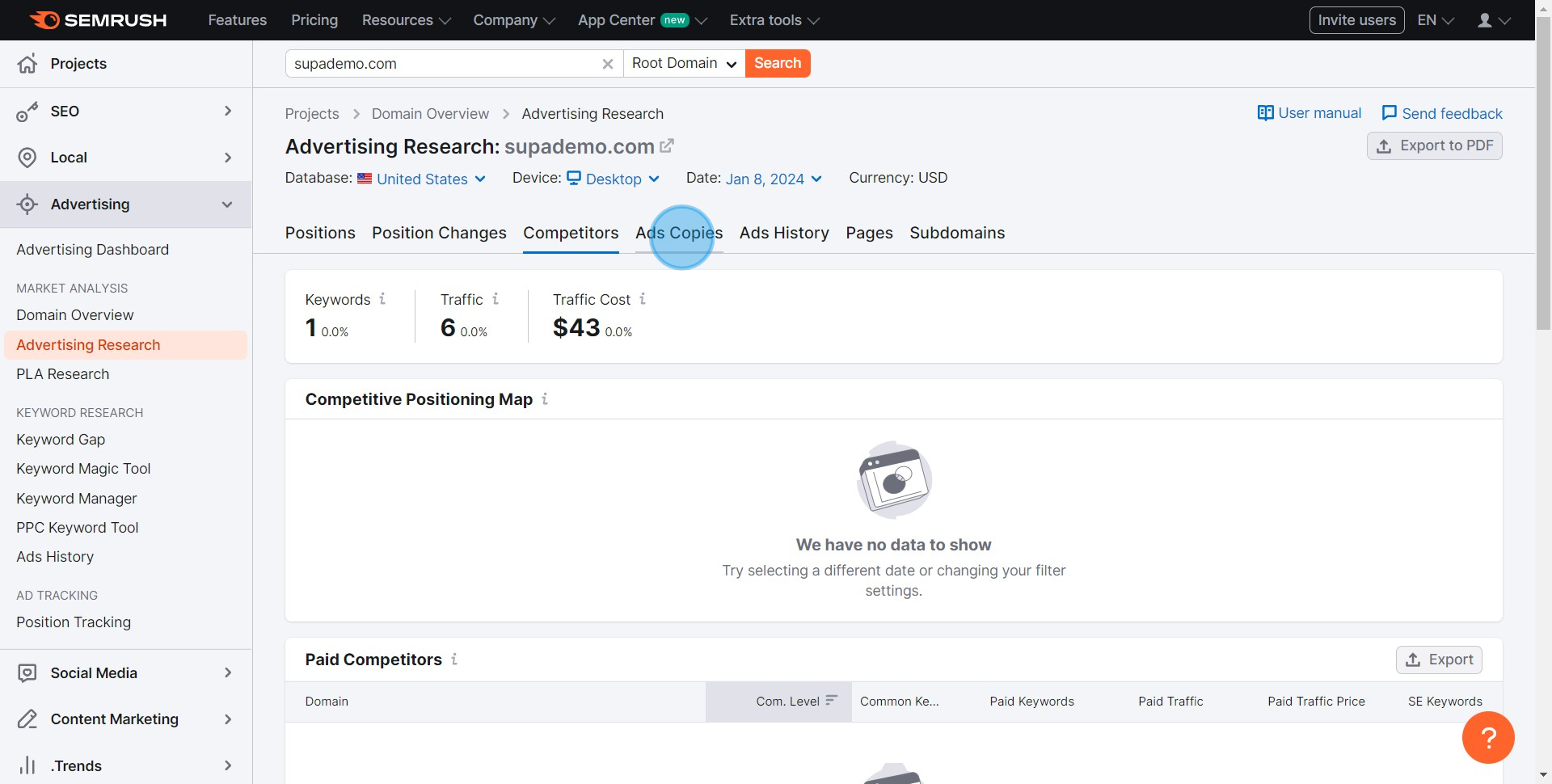
Task: Clear the domain search field
Action: point(608,64)
